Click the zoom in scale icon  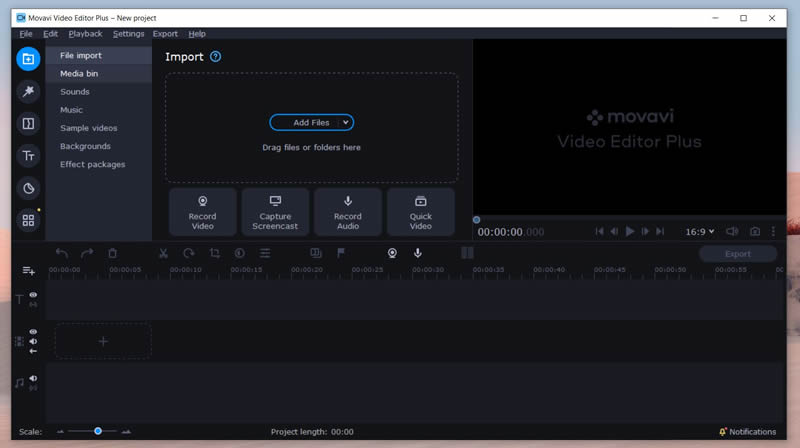pos(126,432)
